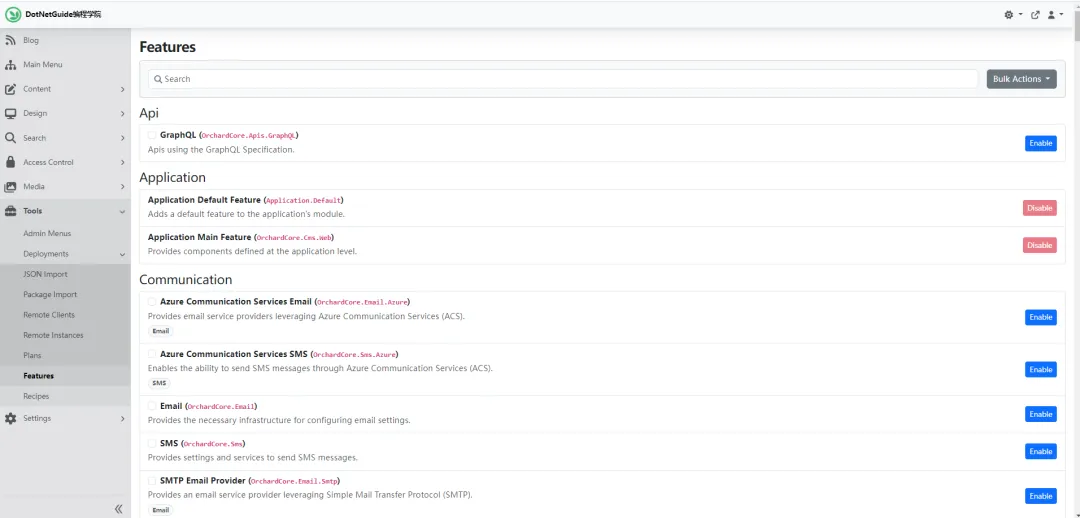
Task: Open the Recipes menu item
Action: coord(36,396)
